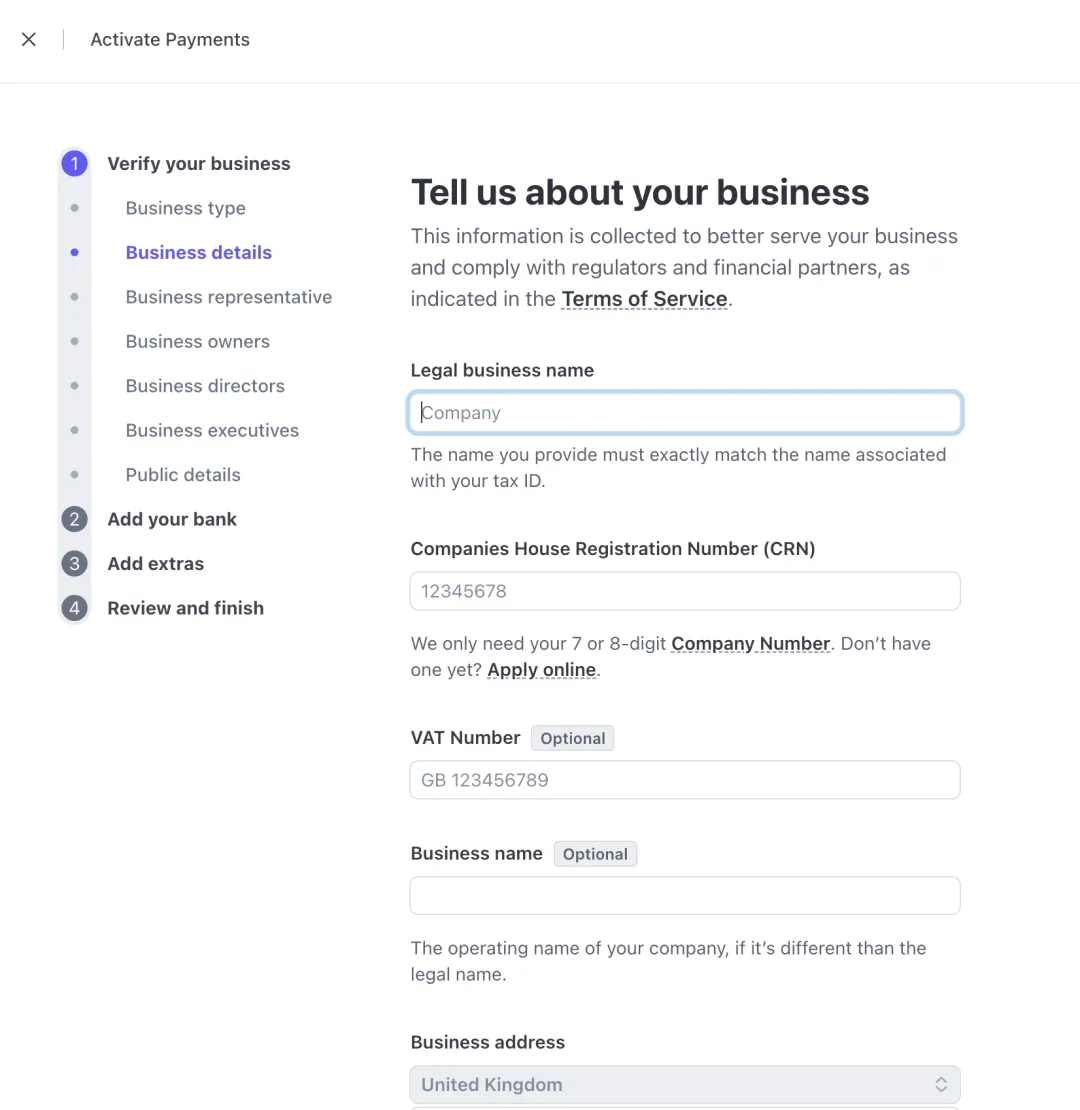This screenshot has width=1080, height=1110.
Task: Click the Optional badge beside VAT Number
Action: pyautogui.click(x=573, y=738)
